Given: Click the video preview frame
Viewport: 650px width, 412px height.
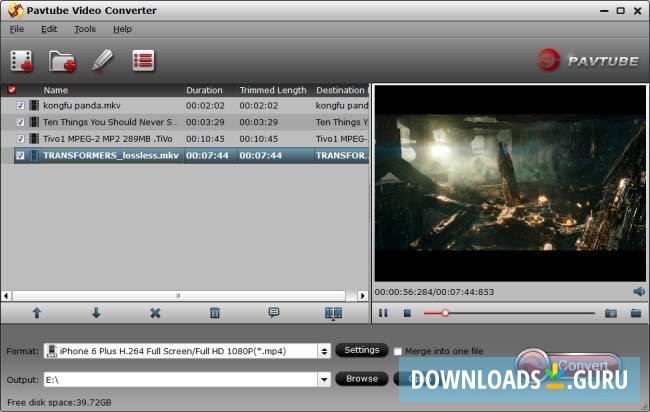Looking at the screenshot, I should [510, 183].
